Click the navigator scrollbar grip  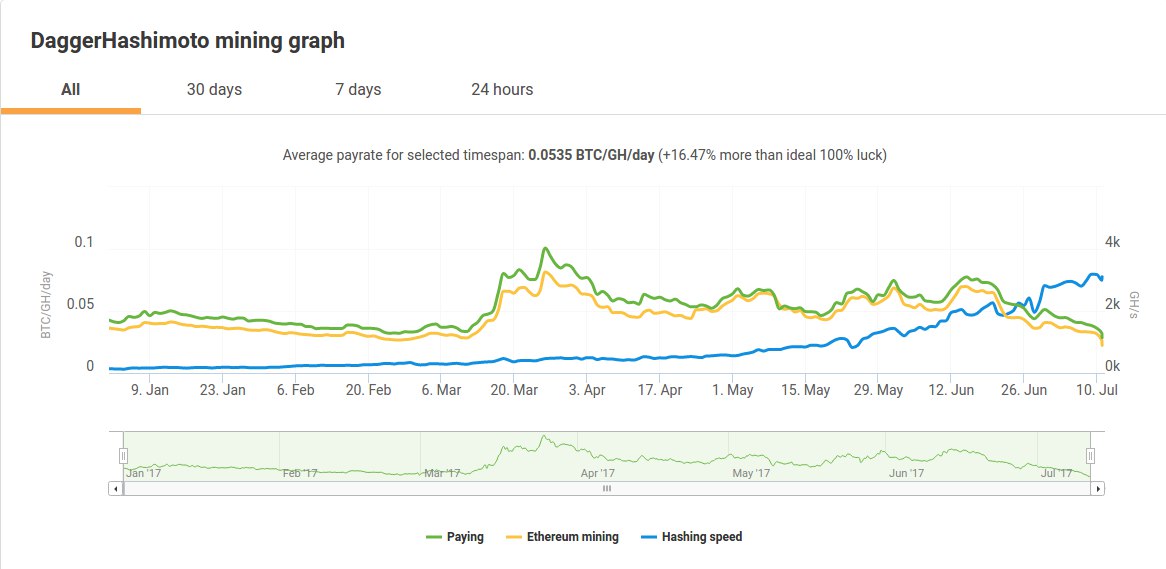pyautogui.click(x=607, y=489)
